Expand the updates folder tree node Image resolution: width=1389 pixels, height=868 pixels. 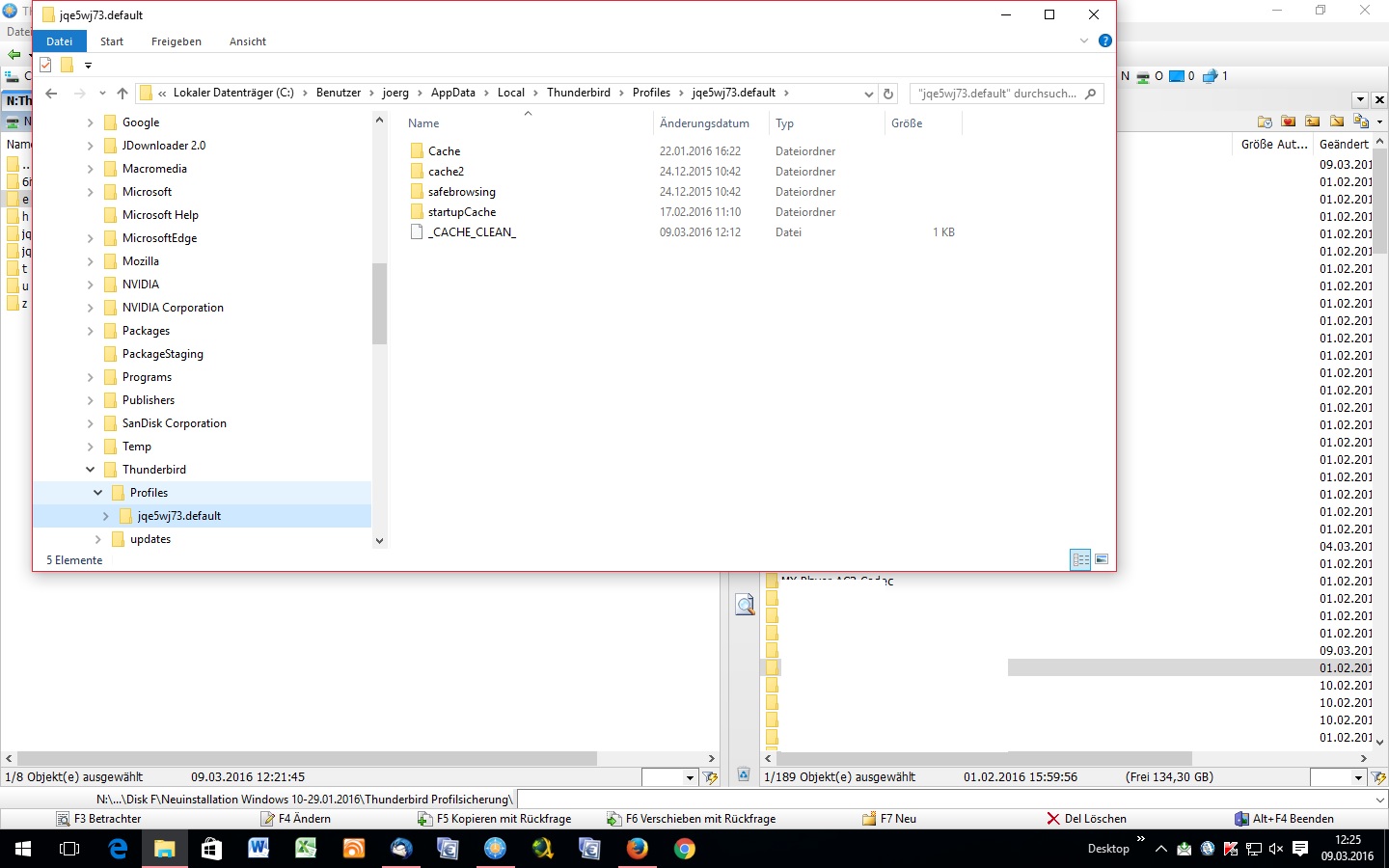click(x=97, y=539)
